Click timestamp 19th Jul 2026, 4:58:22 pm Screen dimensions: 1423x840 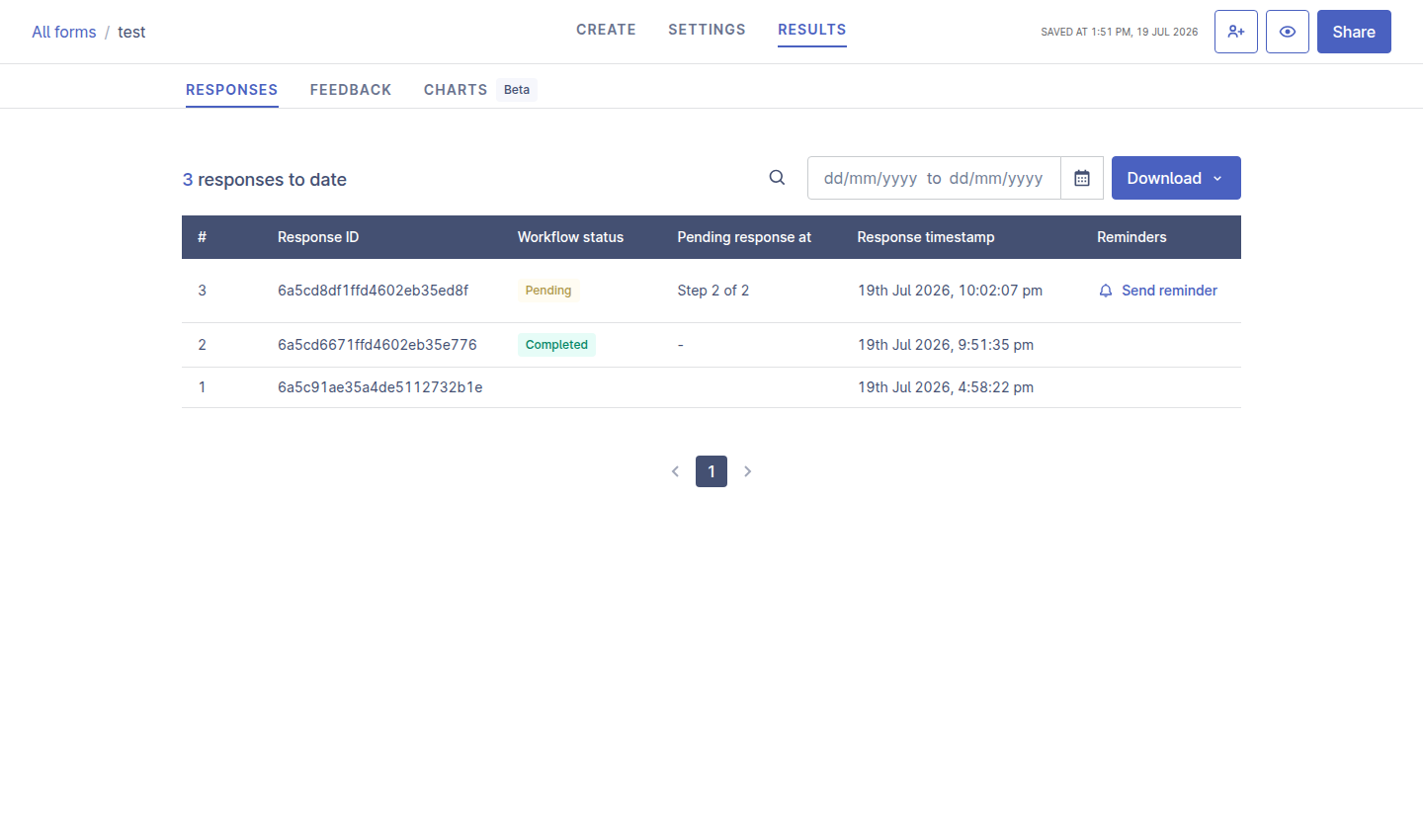946,387
